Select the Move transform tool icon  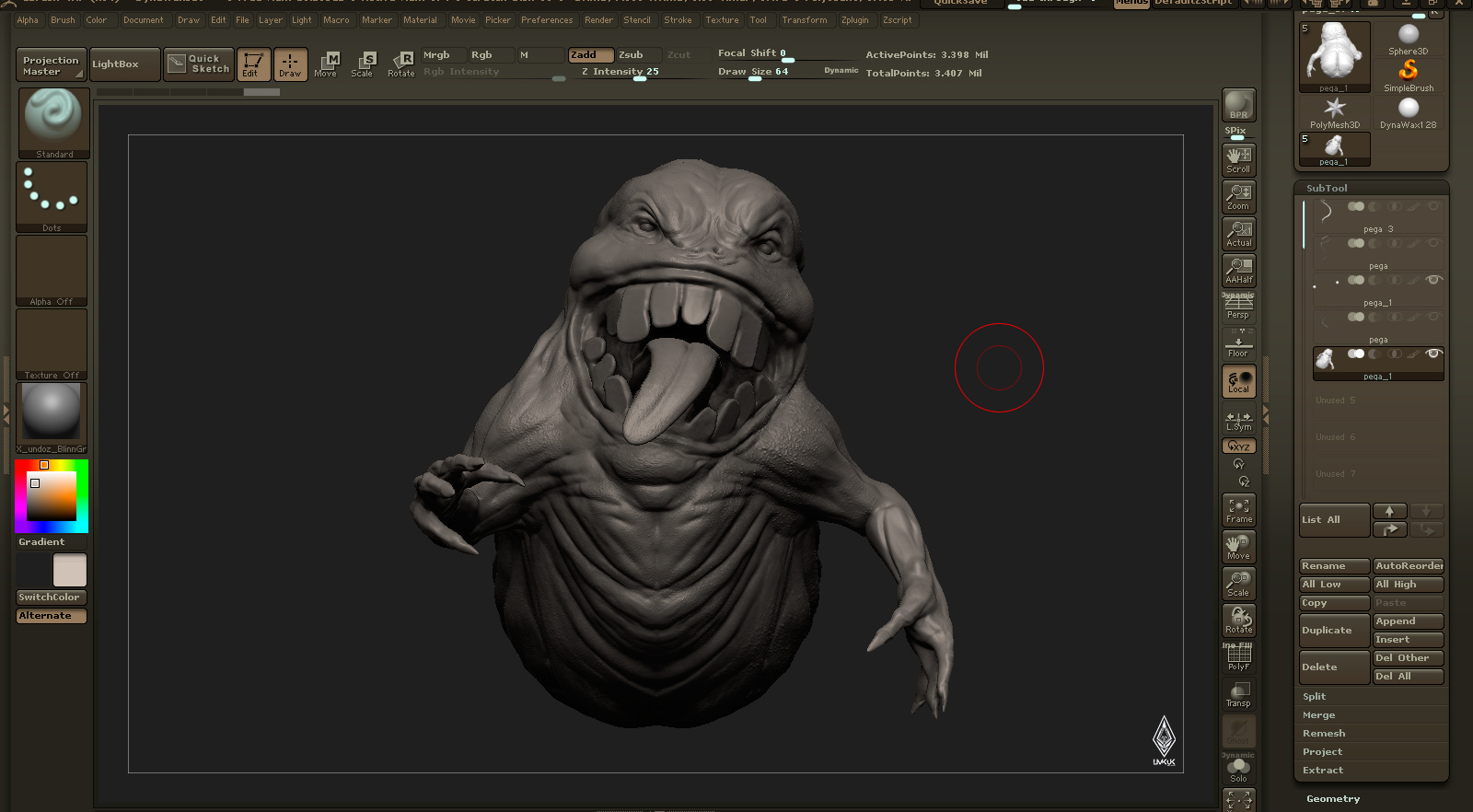(327, 64)
